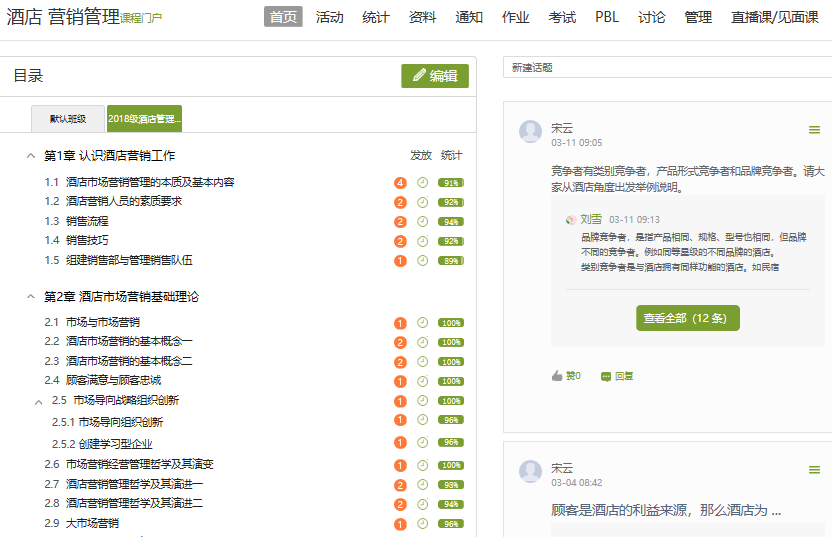Screen dimensions: 832x537
Task: Select the 2018级酒店管理 class tab
Action: point(144,118)
